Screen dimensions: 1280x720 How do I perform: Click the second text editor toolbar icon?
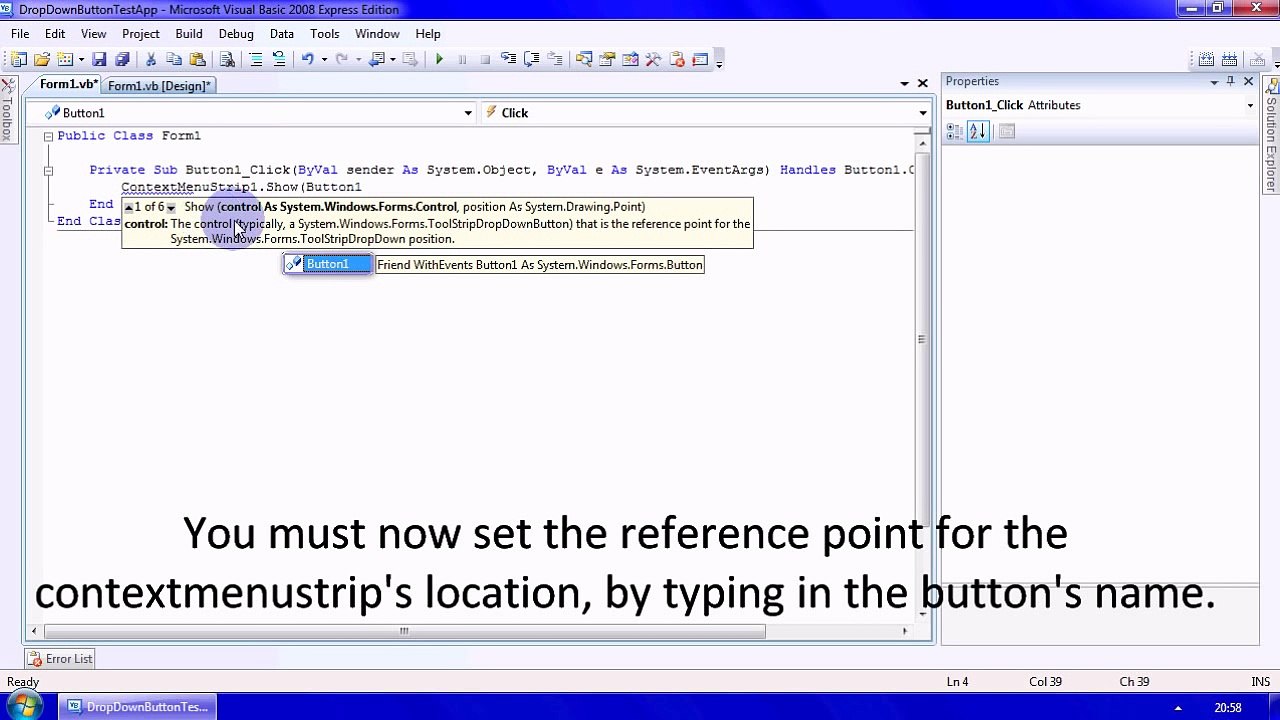click(x=1229, y=59)
